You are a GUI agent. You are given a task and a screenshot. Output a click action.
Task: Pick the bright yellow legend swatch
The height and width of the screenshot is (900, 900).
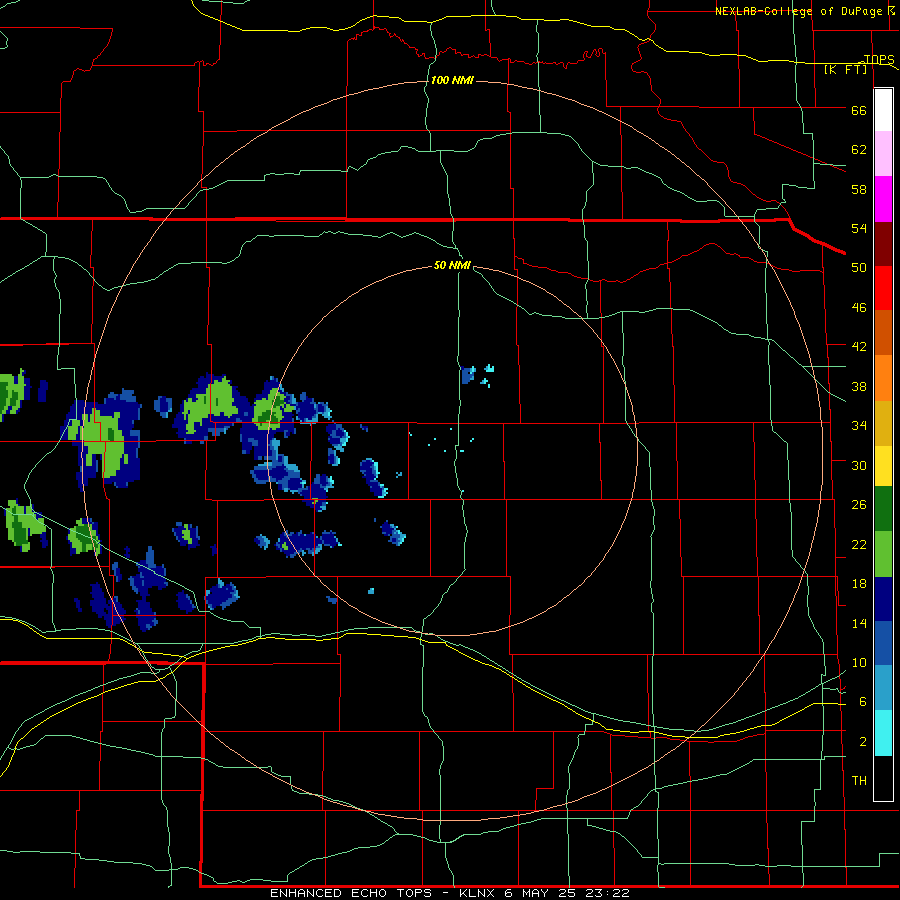(883, 466)
